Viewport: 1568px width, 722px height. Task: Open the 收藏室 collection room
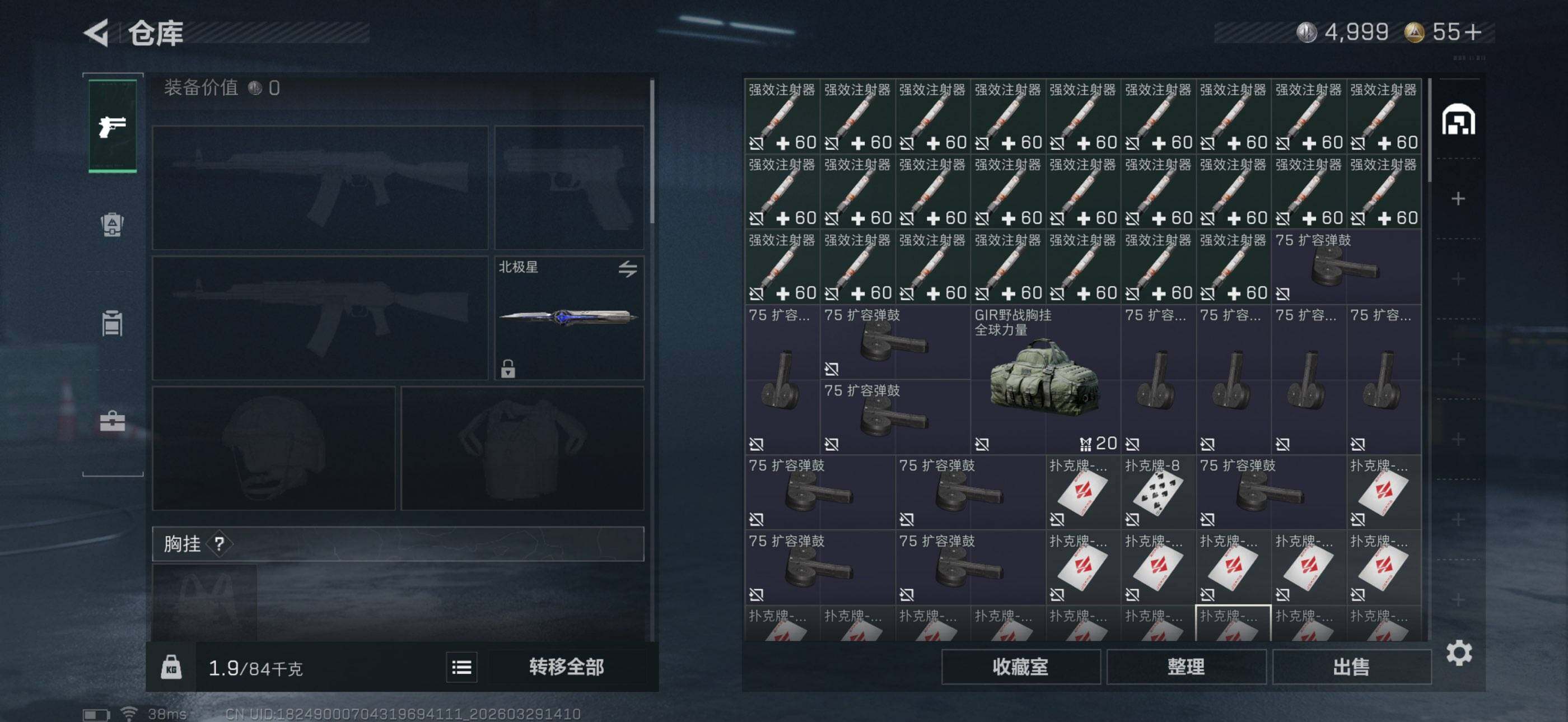[x=1021, y=667]
